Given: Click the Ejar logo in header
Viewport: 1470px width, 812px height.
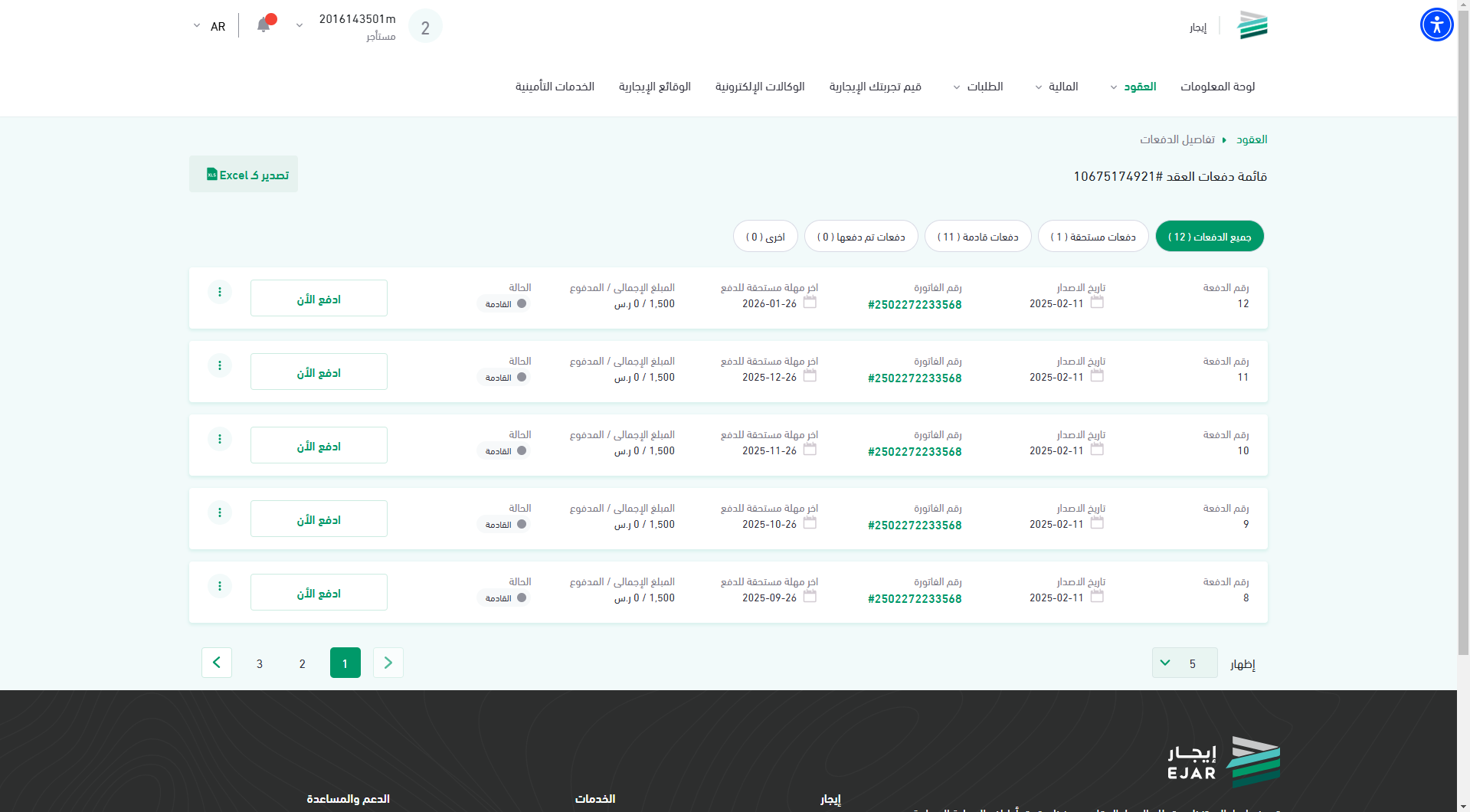Looking at the screenshot, I should pyautogui.click(x=1252, y=26).
